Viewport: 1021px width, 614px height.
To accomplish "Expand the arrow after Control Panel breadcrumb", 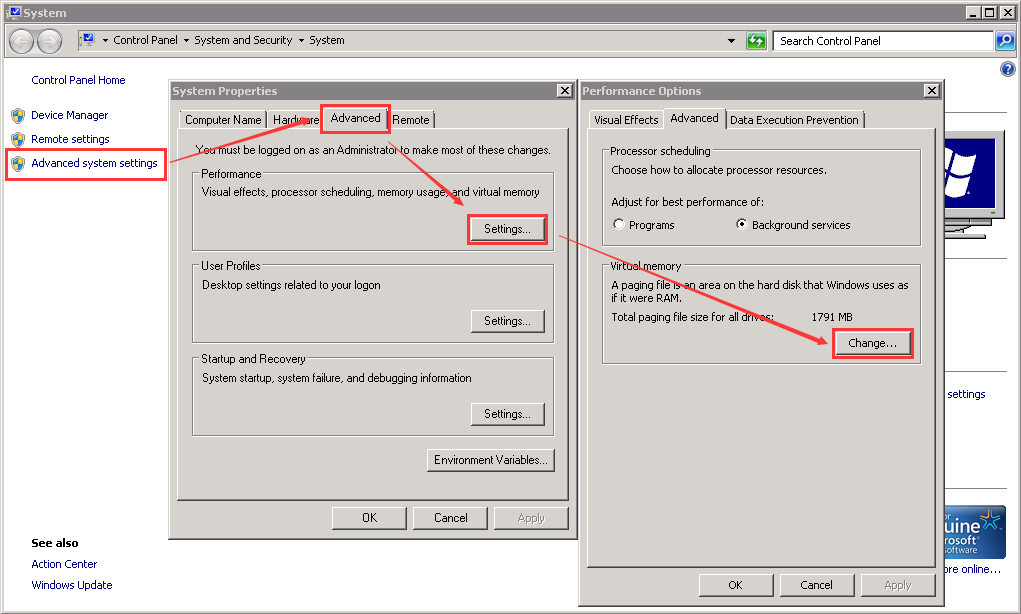I will tap(186, 41).
